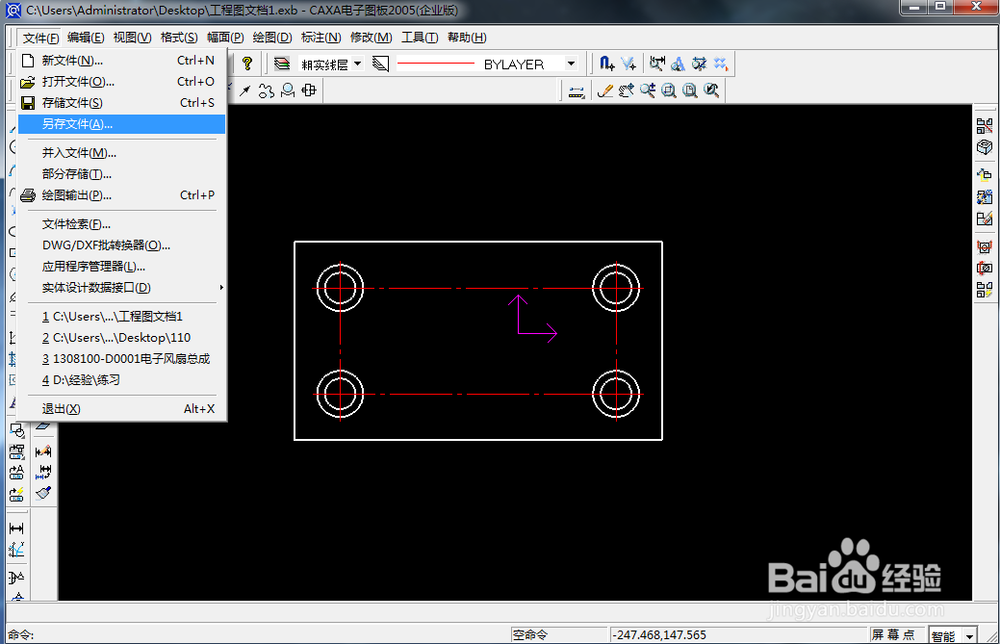1000x644 pixels.
Task: Open the 工具(T) menu
Action: [420, 38]
